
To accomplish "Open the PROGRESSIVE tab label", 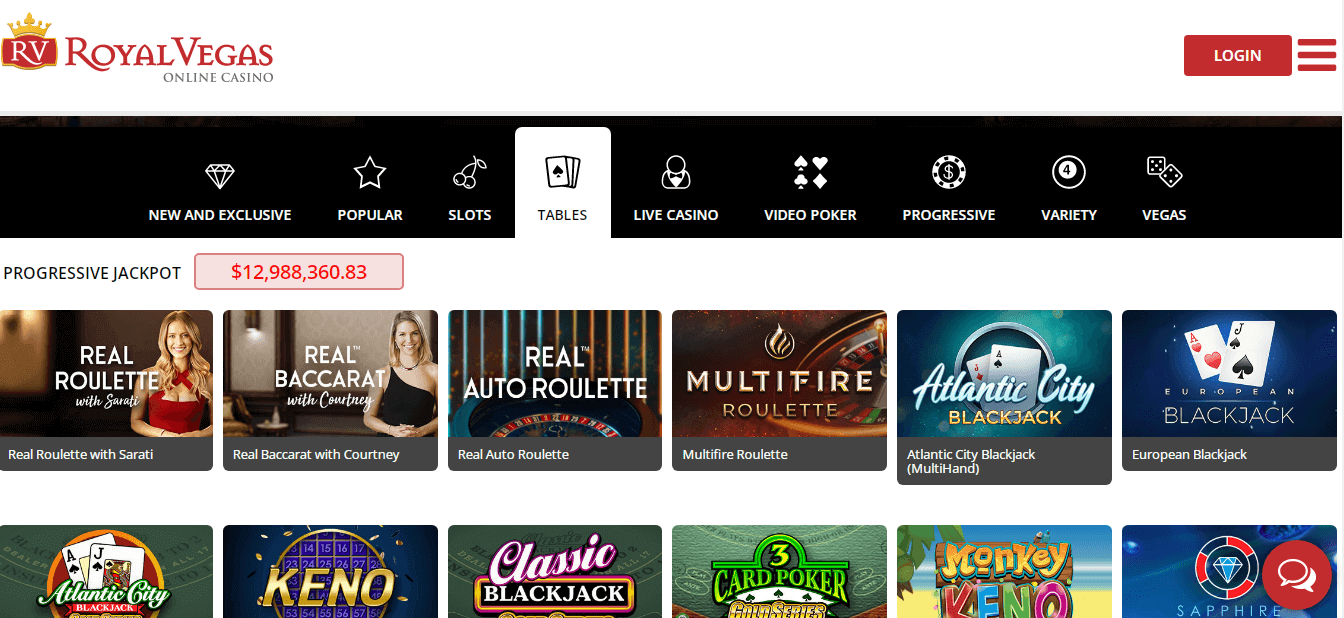I will (949, 215).
